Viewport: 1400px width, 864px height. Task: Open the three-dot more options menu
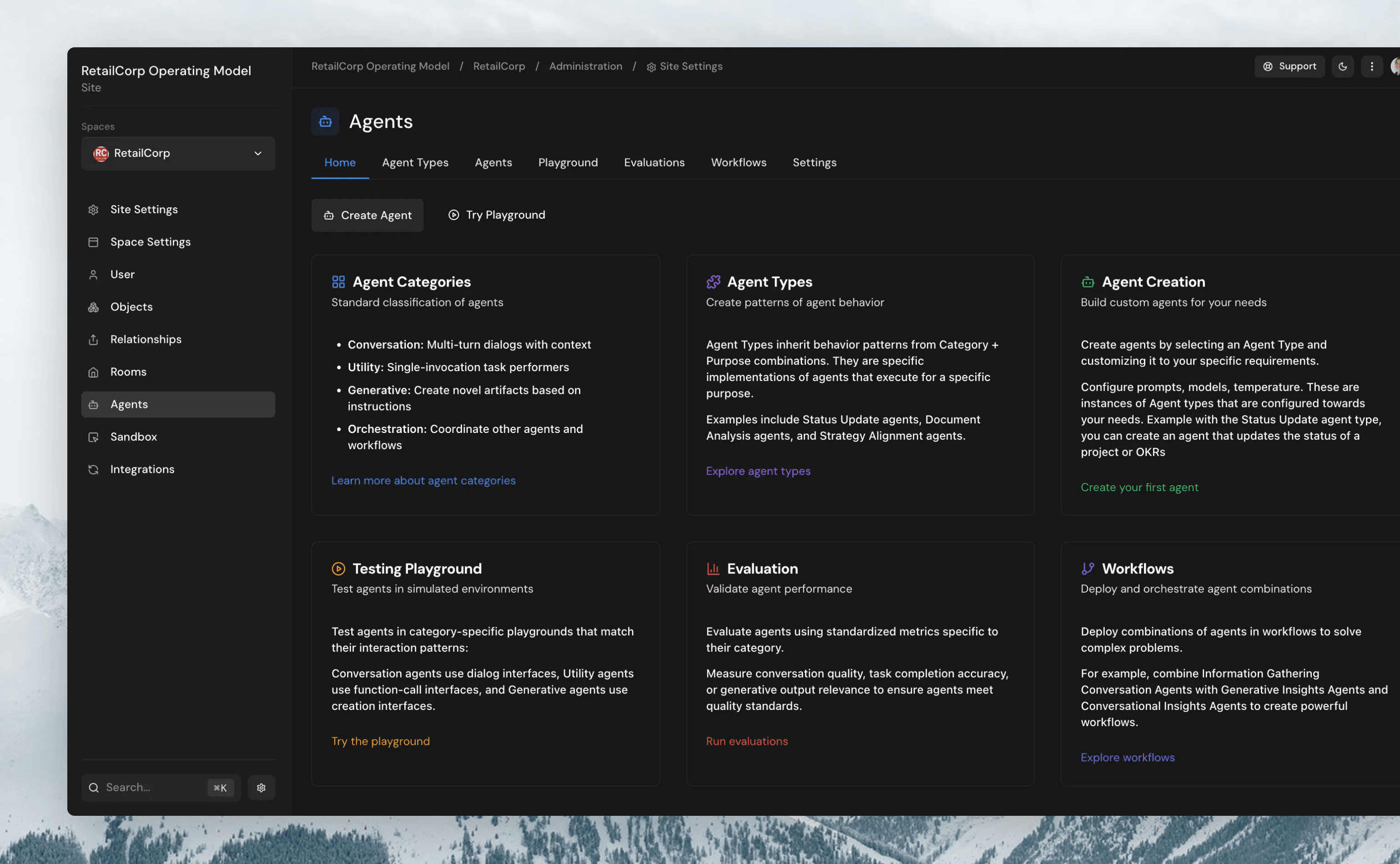(x=1371, y=66)
